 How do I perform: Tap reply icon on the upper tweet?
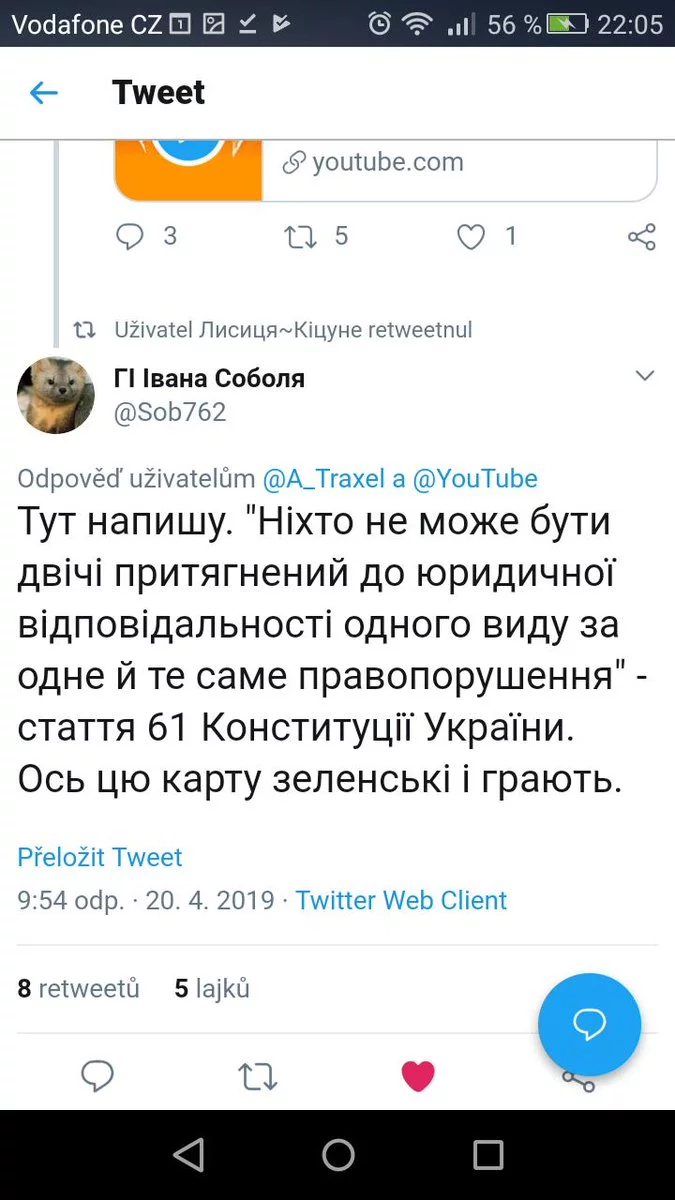pyautogui.click(x=131, y=236)
